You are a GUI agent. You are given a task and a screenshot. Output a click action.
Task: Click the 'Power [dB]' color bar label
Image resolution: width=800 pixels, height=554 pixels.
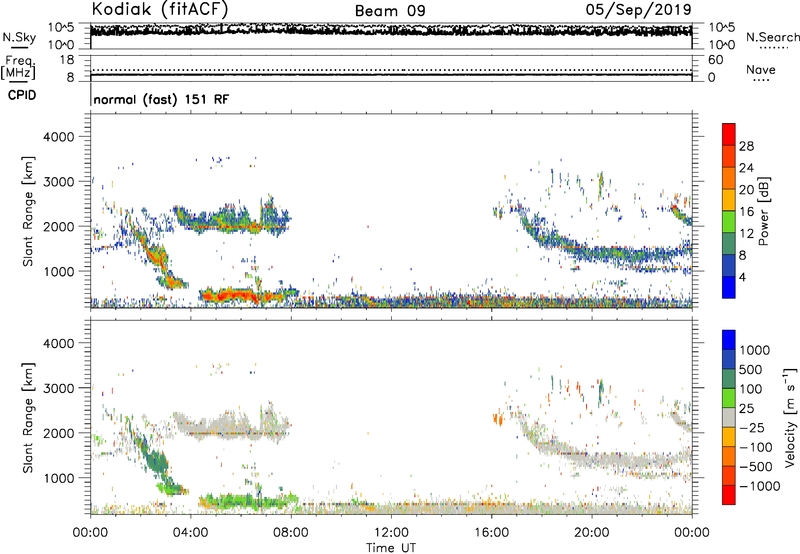click(x=763, y=211)
